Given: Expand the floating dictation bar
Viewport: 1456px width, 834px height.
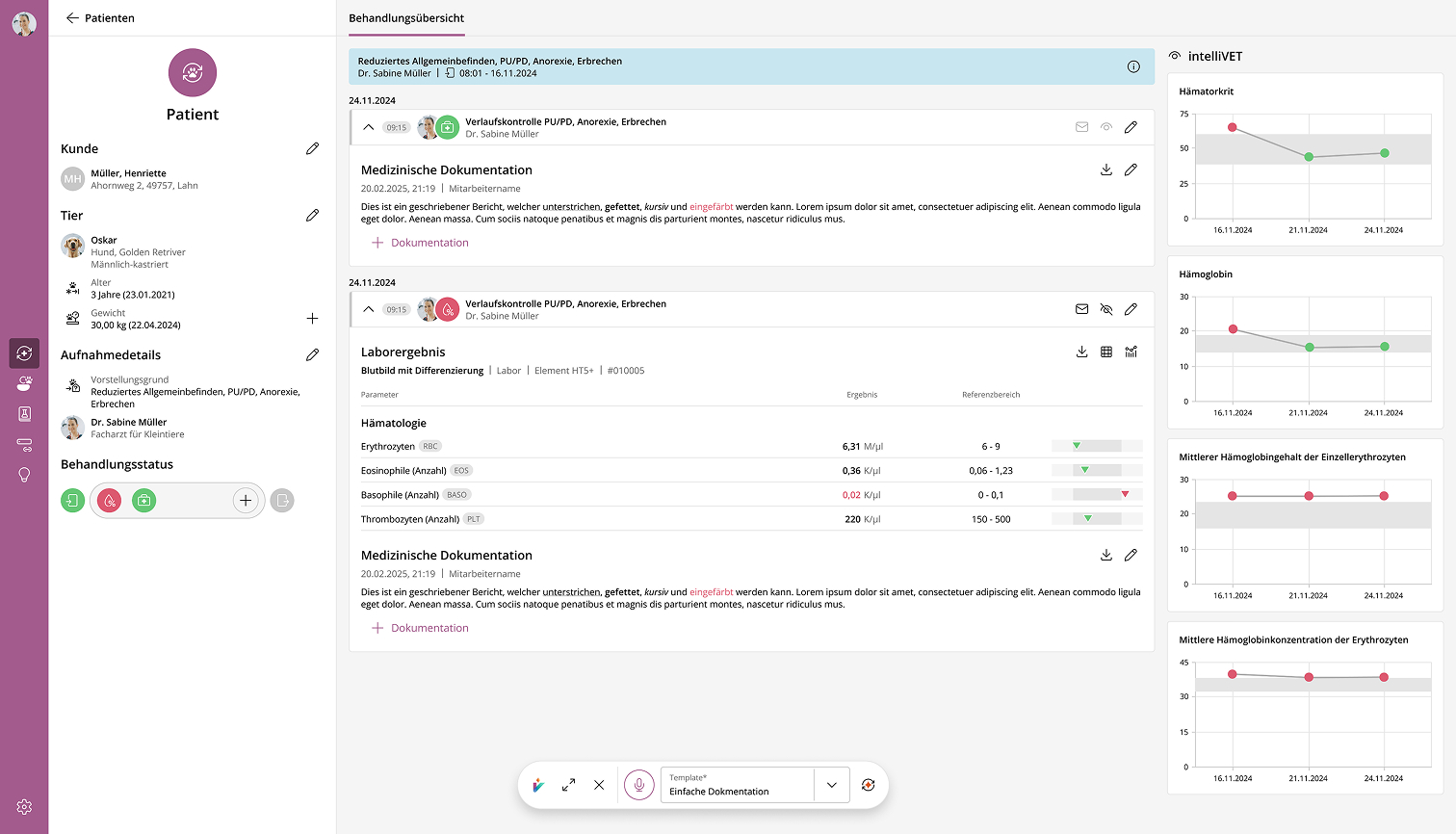Looking at the screenshot, I should [x=569, y=785].
